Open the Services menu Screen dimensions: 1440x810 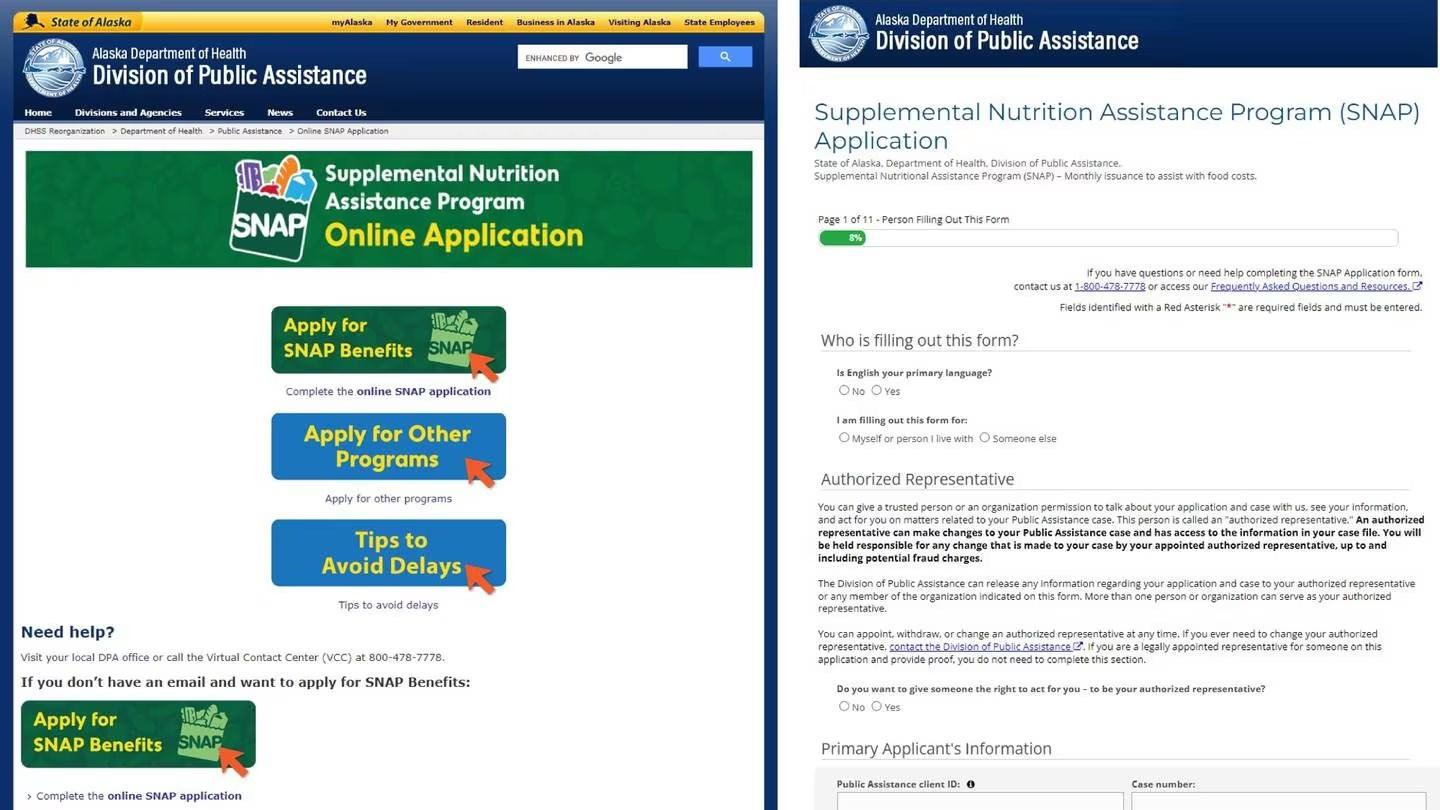coord(224,113)
